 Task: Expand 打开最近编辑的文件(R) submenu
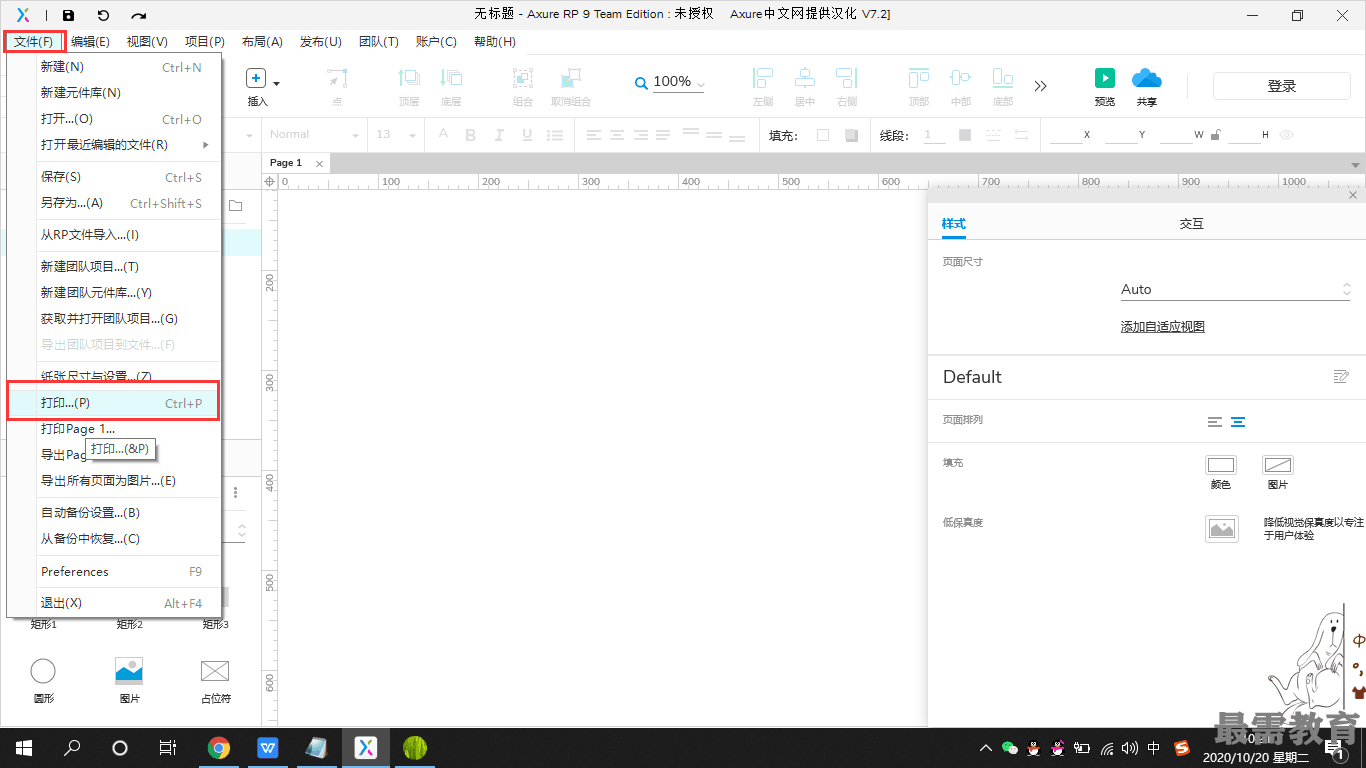206,145
